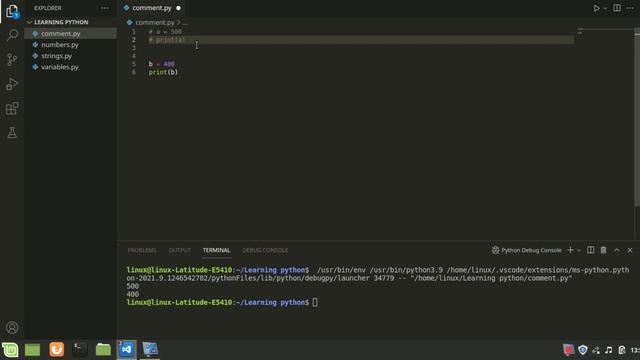Image resolution: width=640 pixels, height=360 pixels.
Task: Click the shield tray icon
Action: (582, 350)
